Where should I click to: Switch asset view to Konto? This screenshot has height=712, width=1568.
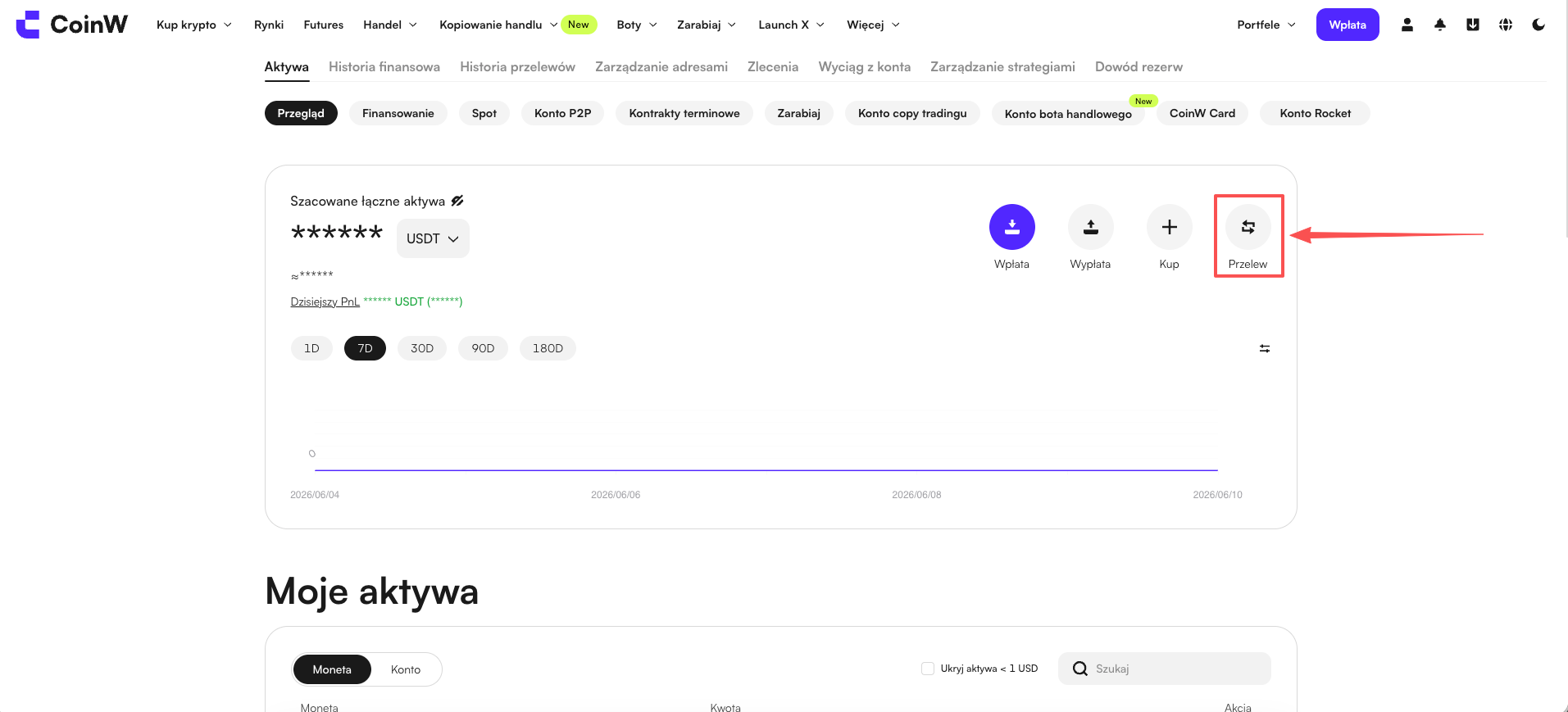point(406,669)
